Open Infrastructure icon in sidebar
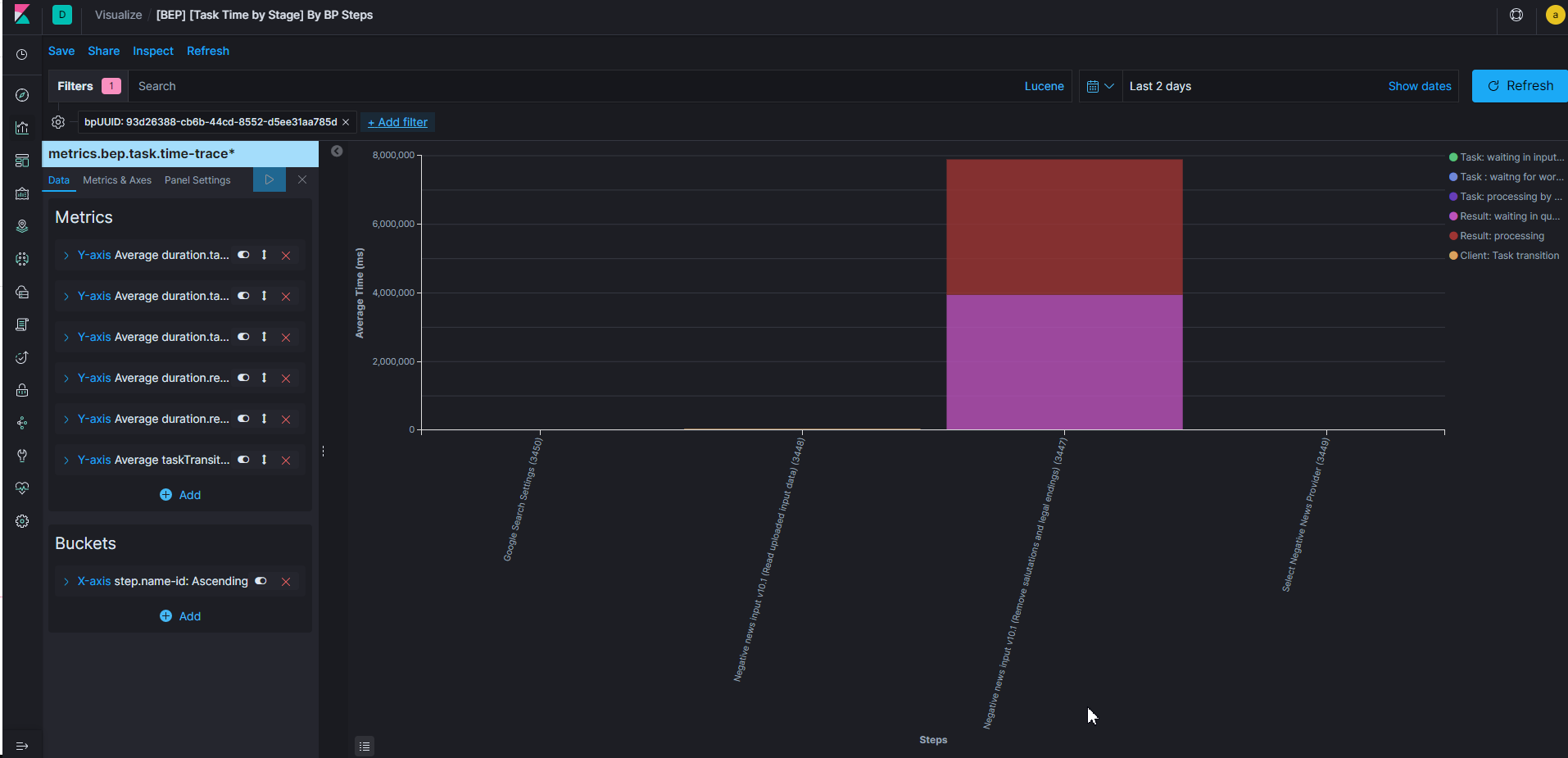 coord(22,292)
